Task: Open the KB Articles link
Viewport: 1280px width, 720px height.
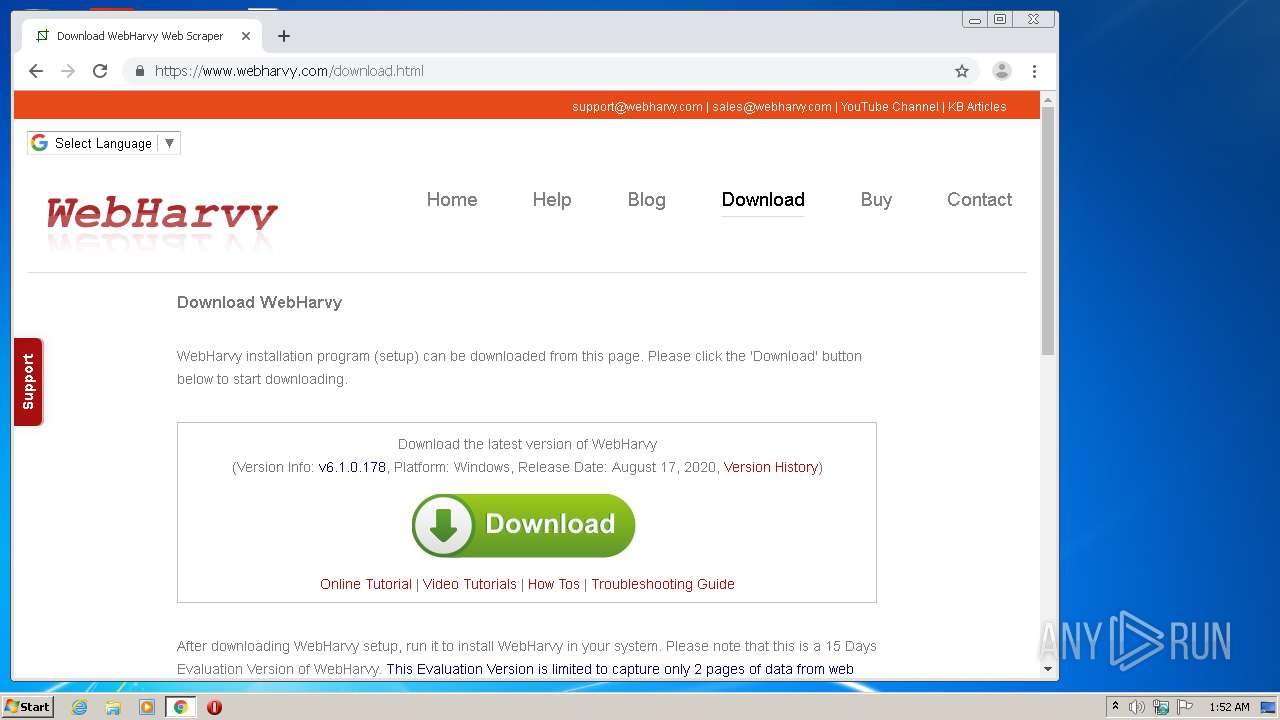Action: 977,106
